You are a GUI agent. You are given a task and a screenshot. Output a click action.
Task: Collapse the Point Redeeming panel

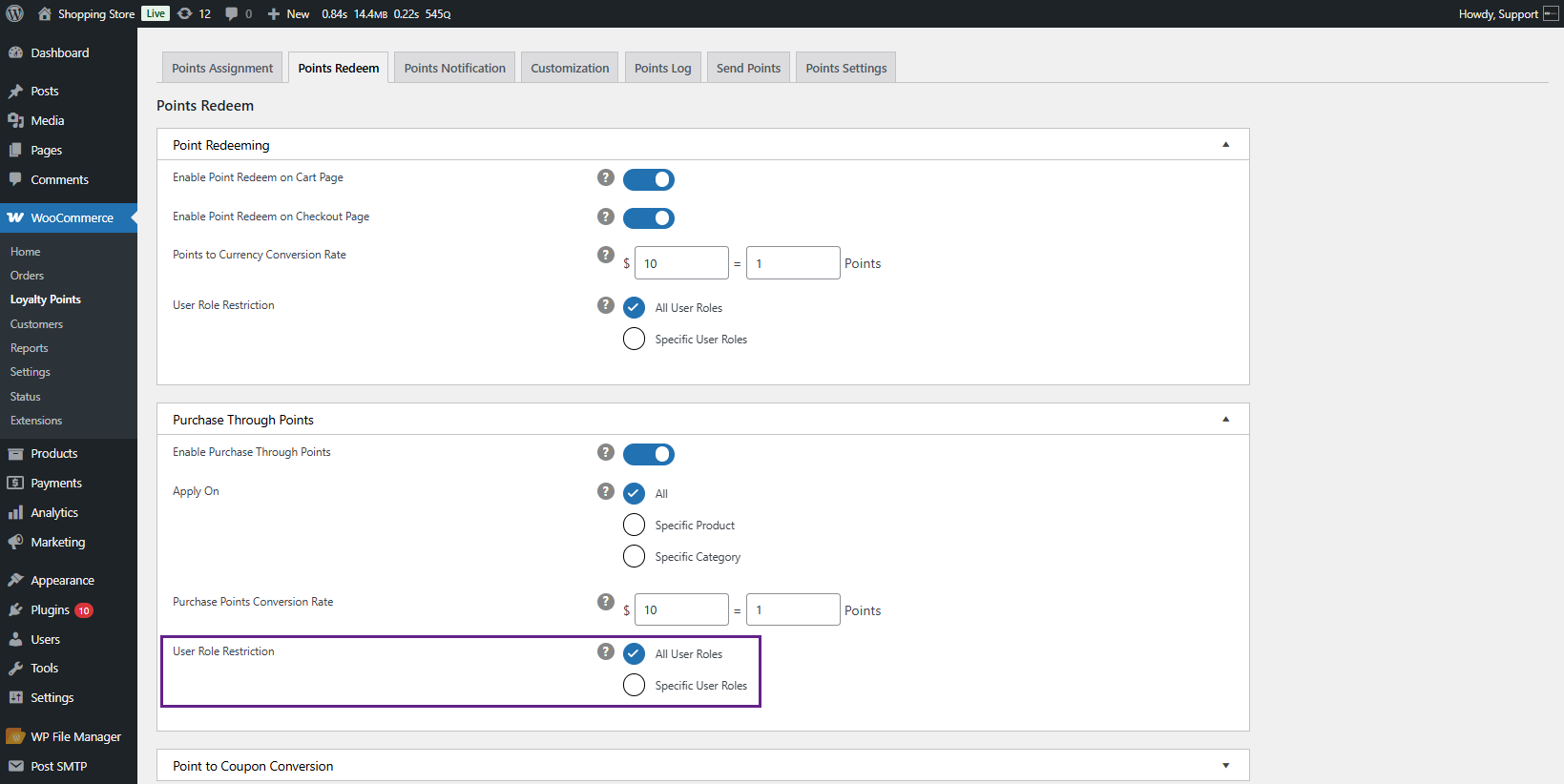tap(1226, 145)
